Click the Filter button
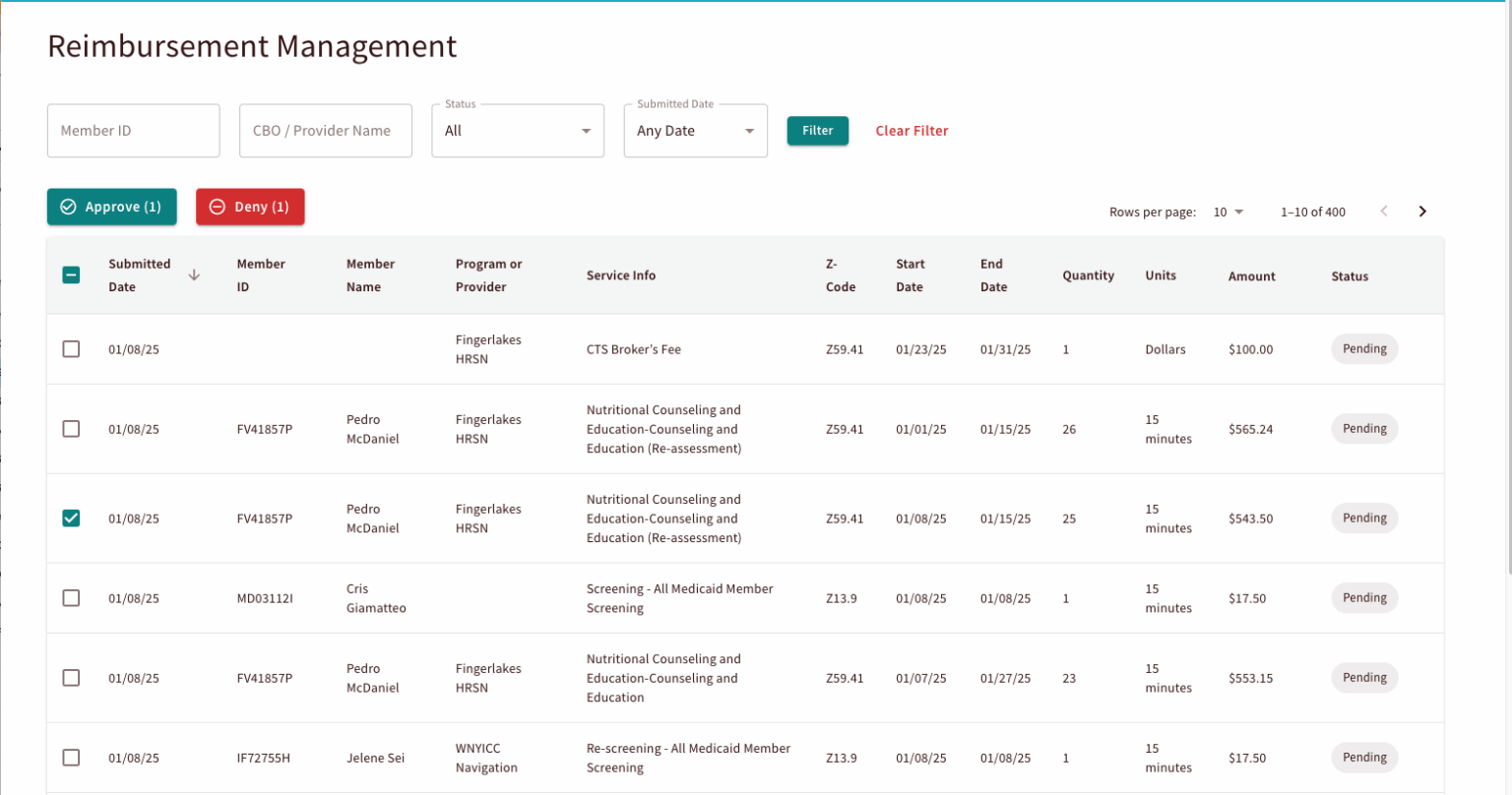The image size is (1512, 795). [818, 130]
